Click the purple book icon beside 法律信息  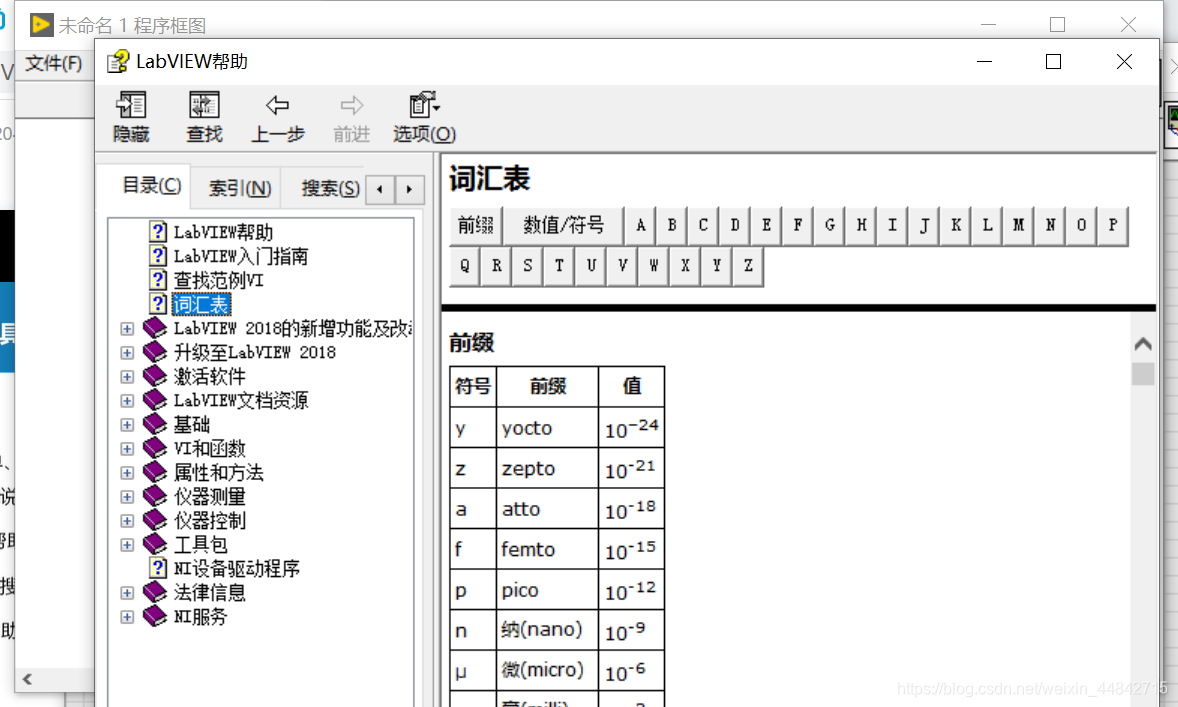155,592
